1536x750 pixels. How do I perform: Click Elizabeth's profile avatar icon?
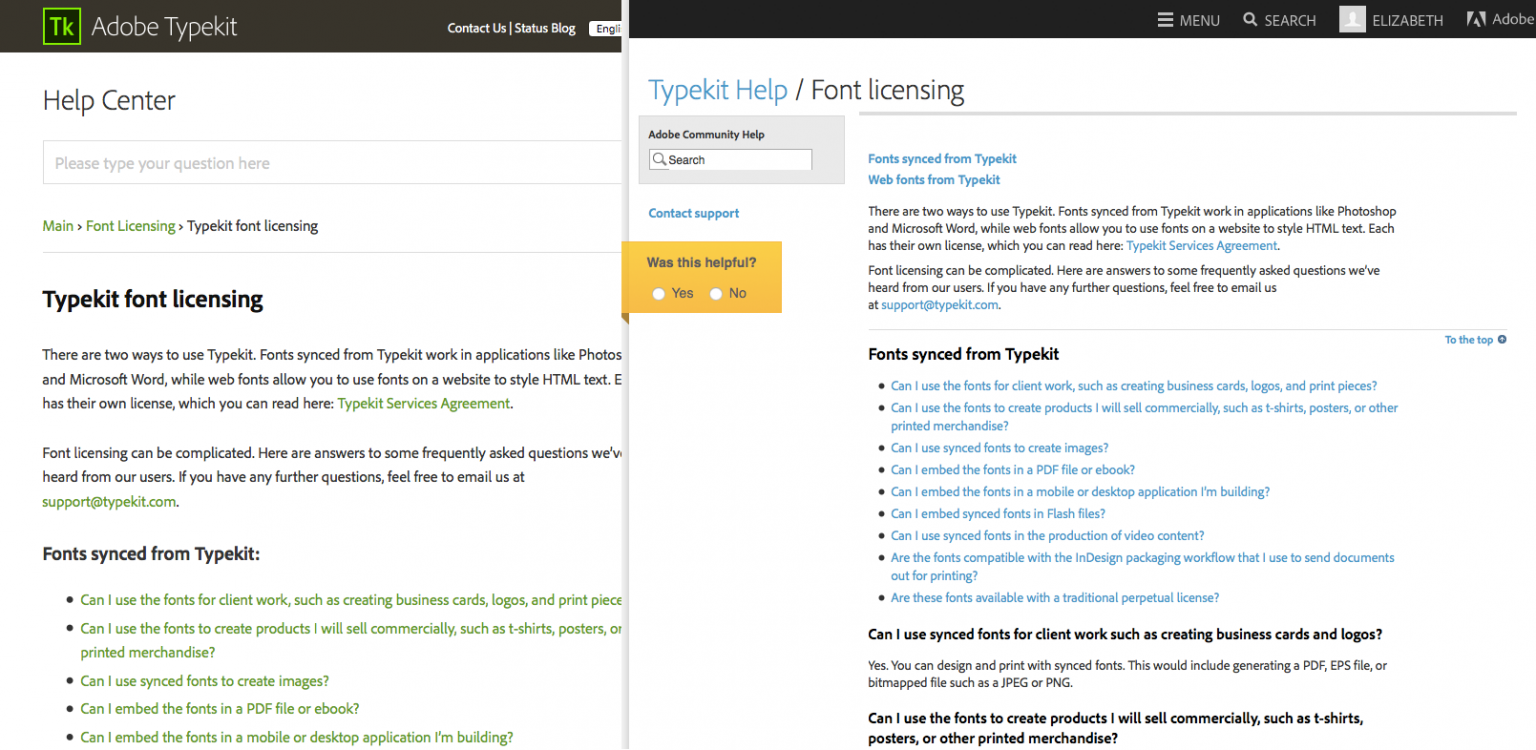[x=1352, y=18]
